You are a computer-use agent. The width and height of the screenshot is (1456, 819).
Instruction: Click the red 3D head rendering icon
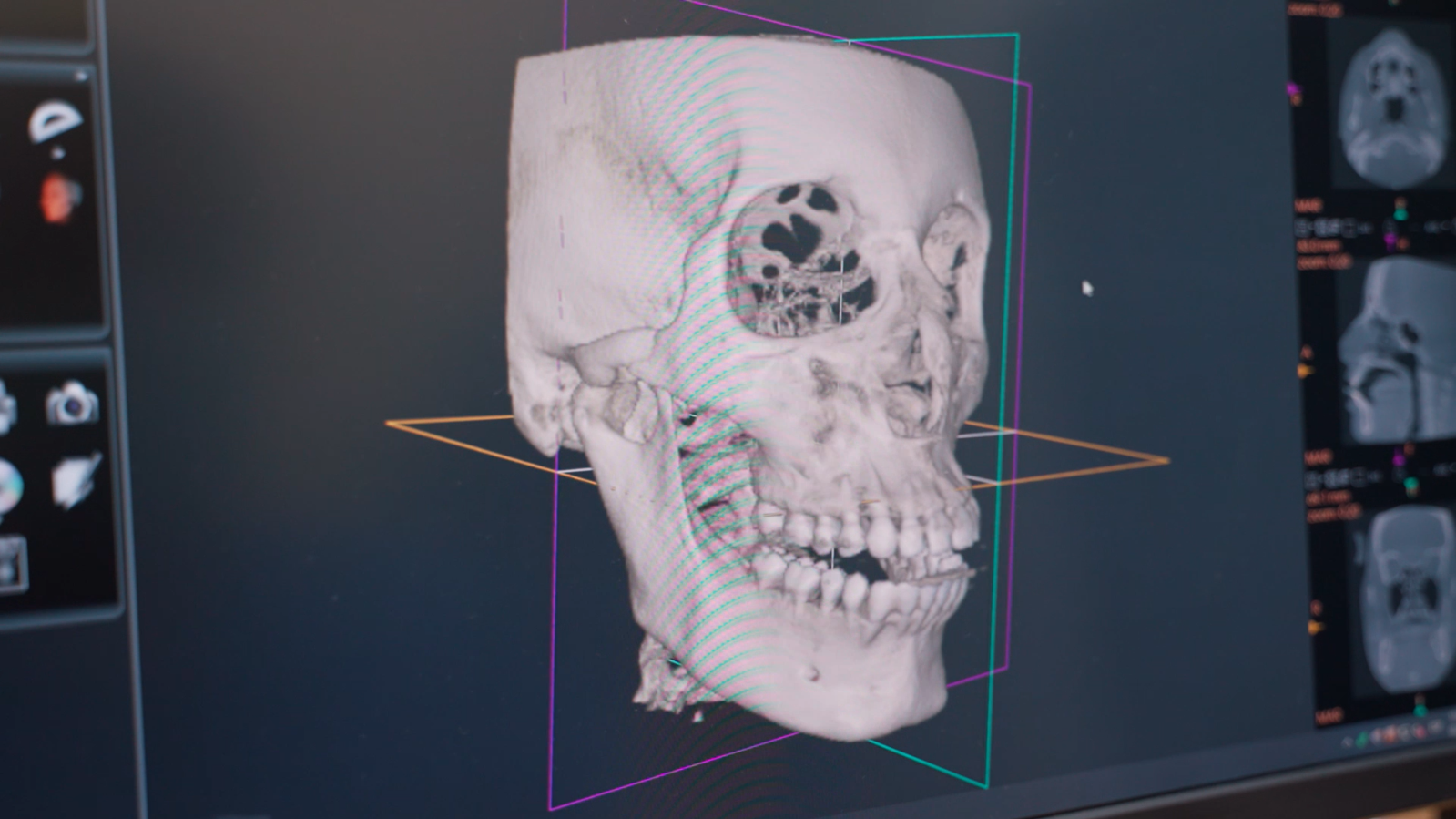coord(61,197)
